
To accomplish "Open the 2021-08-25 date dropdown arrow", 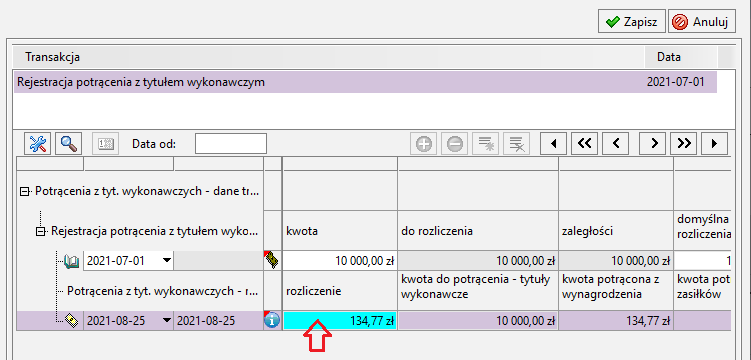I will pyautogui.click(x=166, y=321).
